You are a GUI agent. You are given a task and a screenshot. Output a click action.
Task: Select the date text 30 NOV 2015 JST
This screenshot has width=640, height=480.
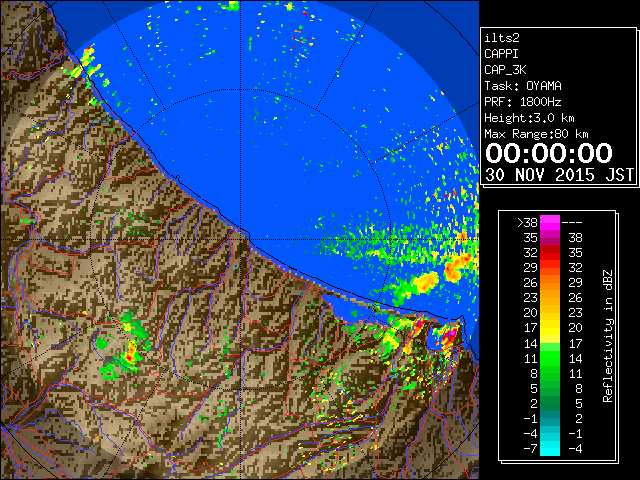coord(559,175)
